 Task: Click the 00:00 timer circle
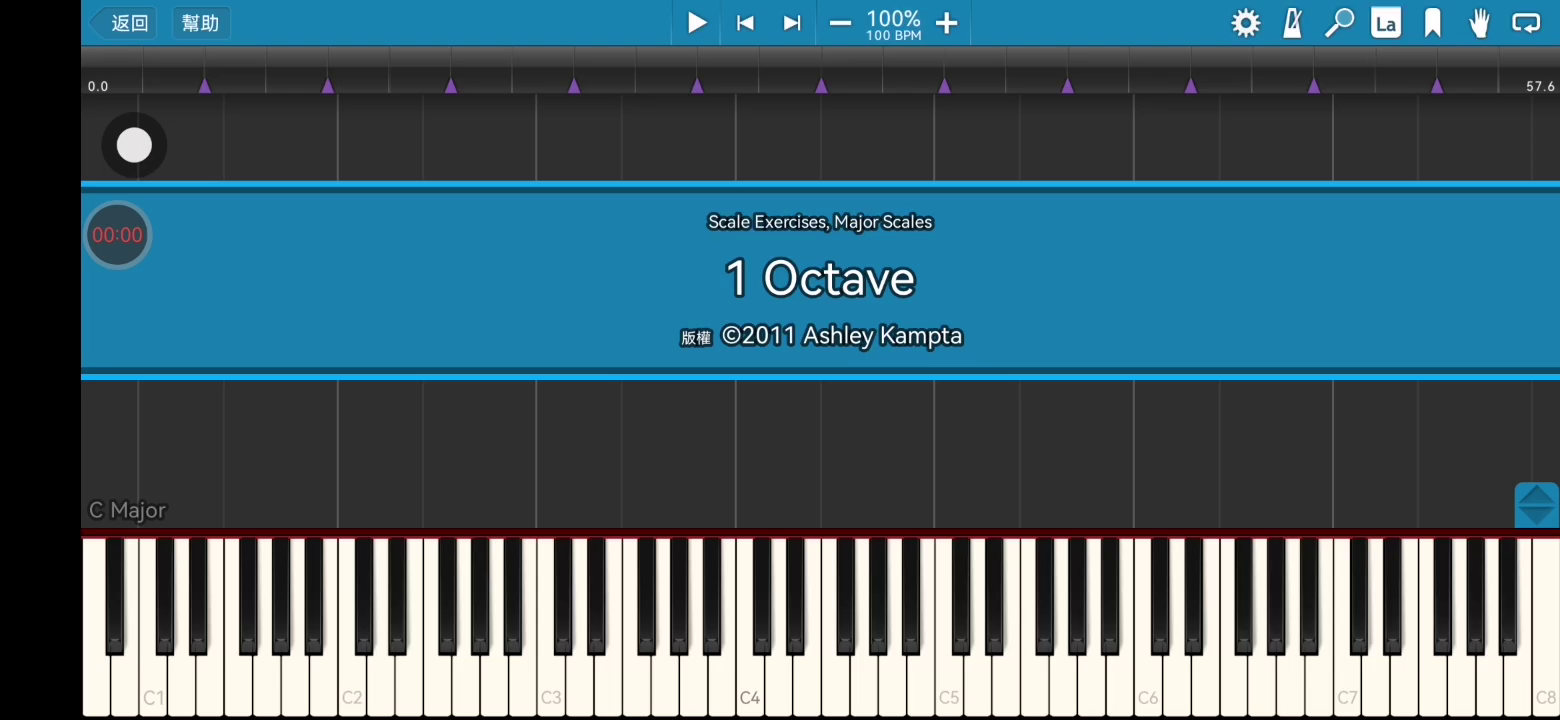click(x=118, y=235)
